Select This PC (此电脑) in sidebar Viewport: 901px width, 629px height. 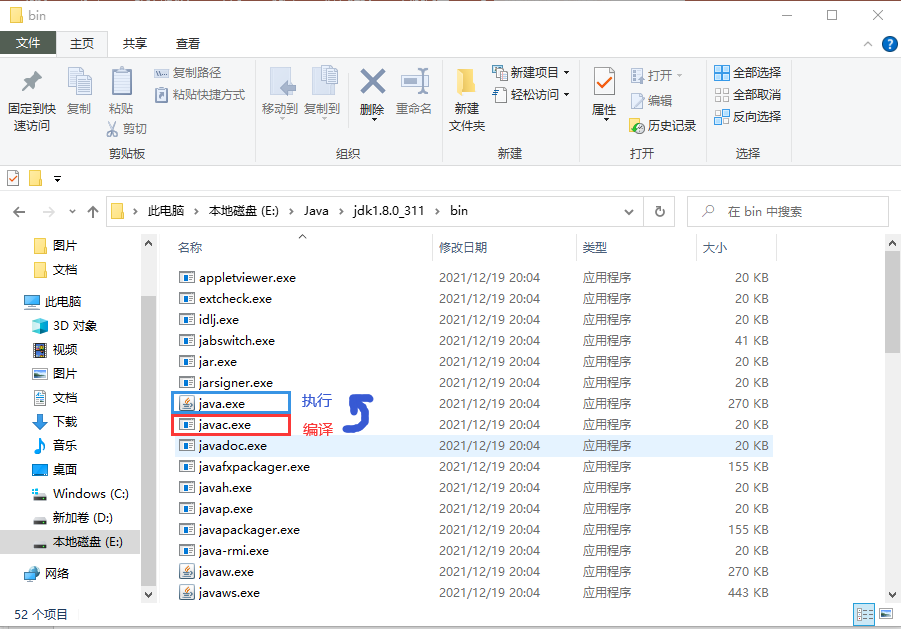(53, 302)
